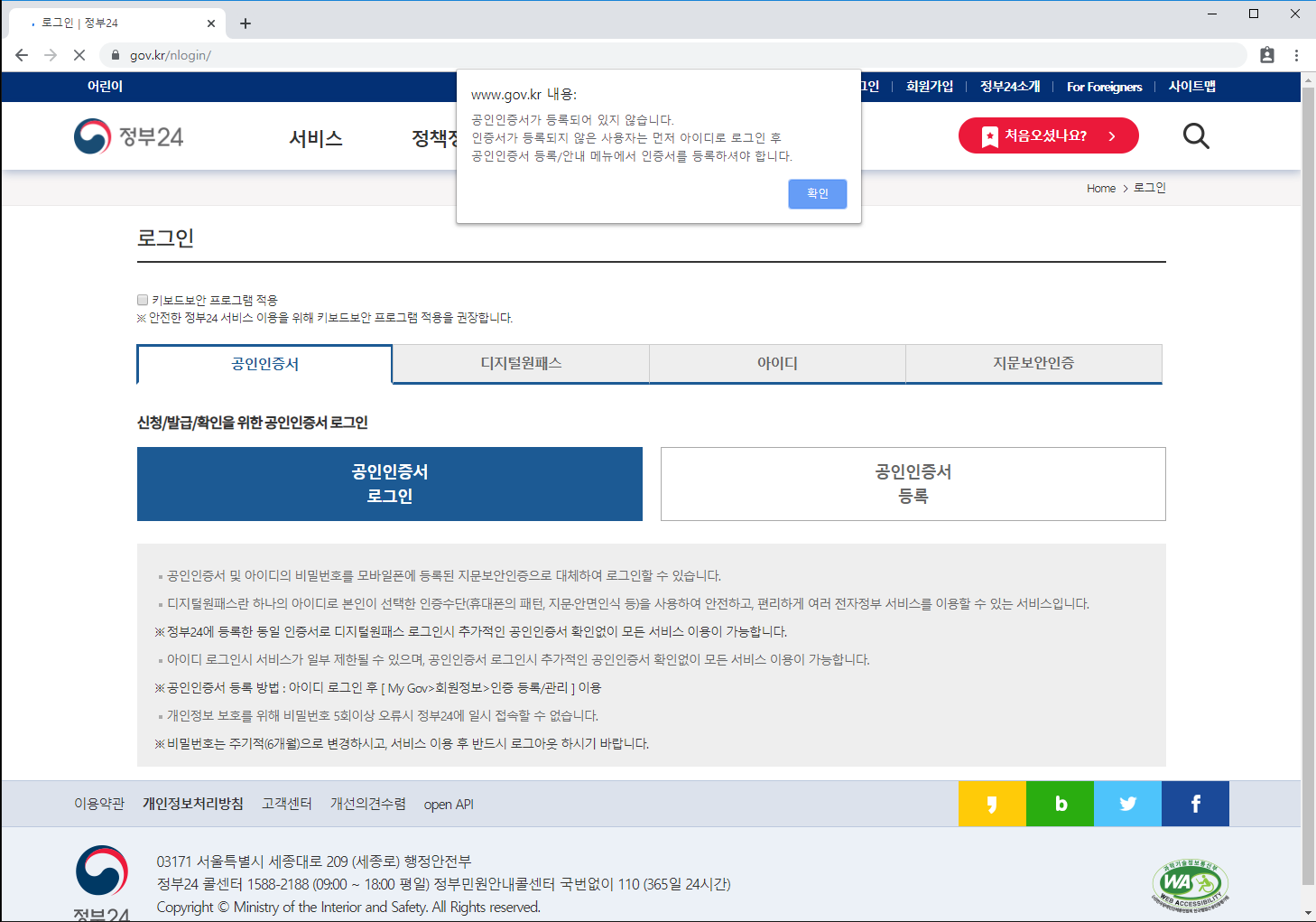This screenshot has width=1316, height=922.
Task: Open the For Foreigners link
Action: (x=1104, y=87)
